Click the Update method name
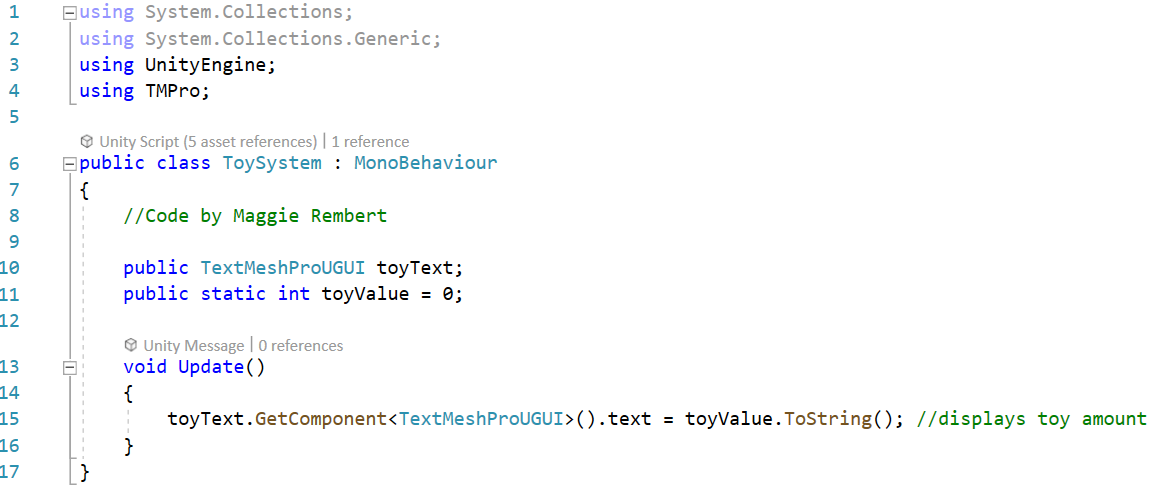The image size is (1153, 485). (x=210, y=366)
